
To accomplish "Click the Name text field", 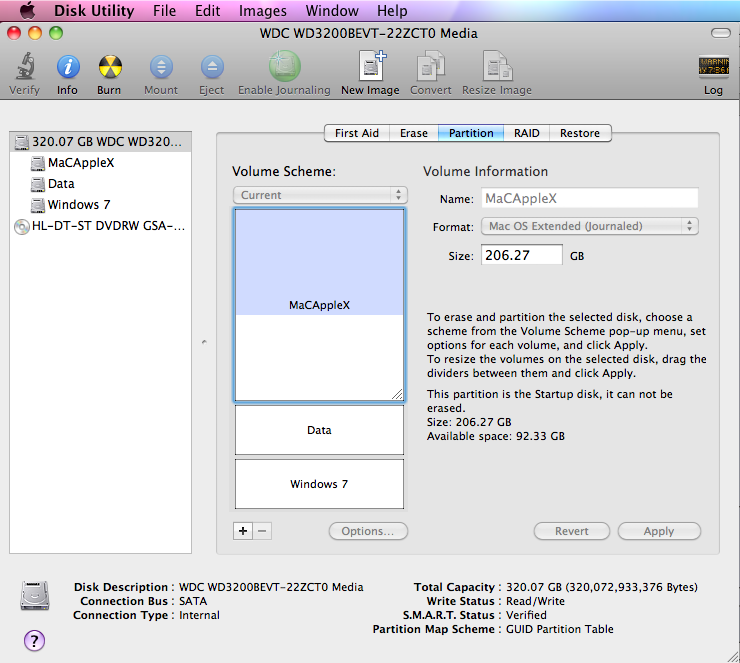I will (x=589, y=198).
